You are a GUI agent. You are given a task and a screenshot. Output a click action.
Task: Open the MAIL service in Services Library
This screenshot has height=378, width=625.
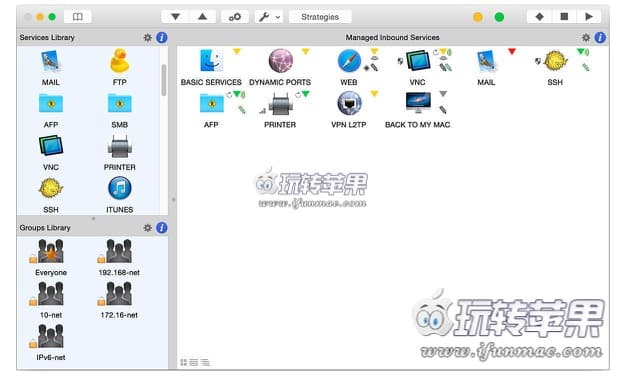coord(51,62)
